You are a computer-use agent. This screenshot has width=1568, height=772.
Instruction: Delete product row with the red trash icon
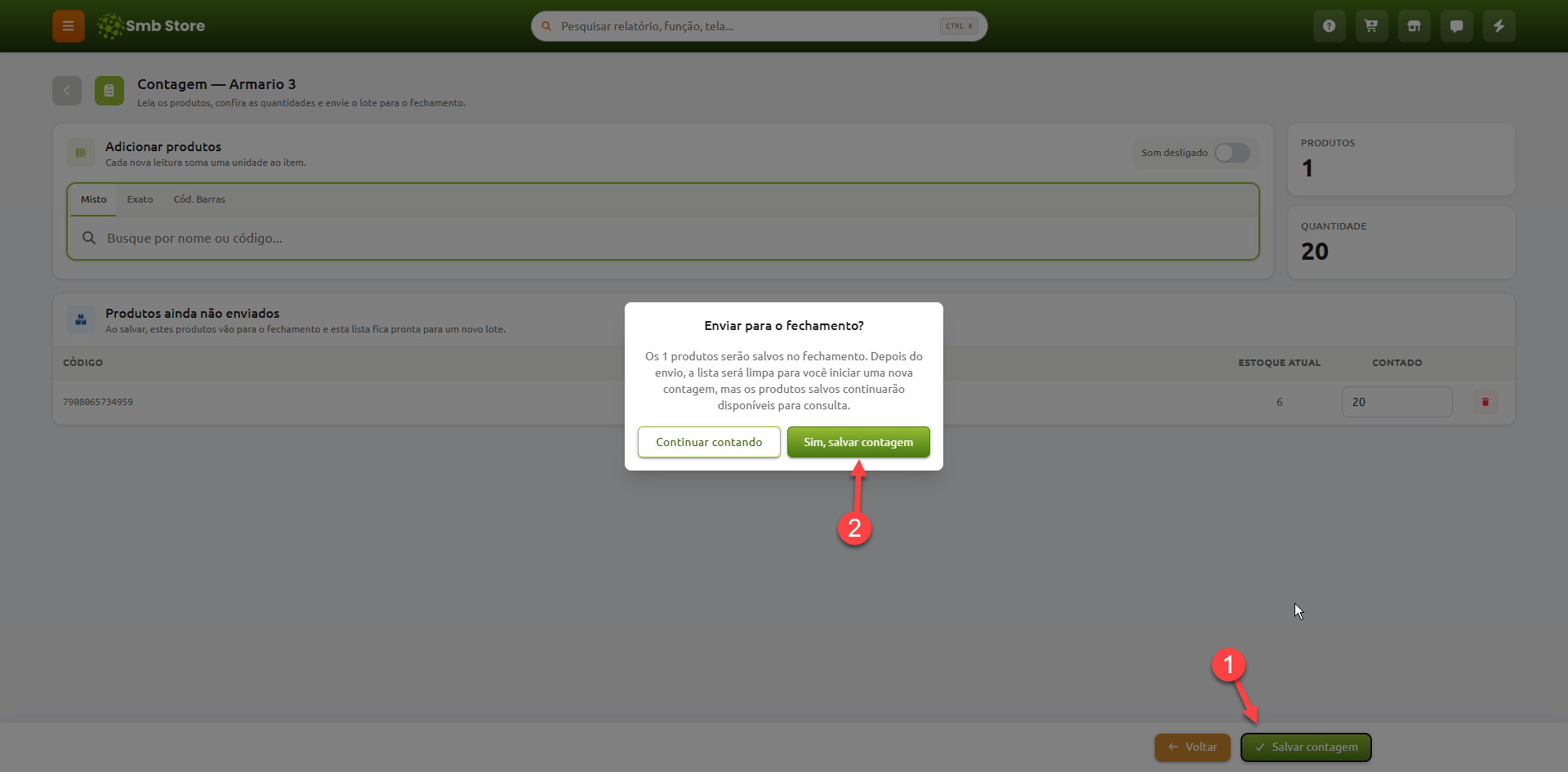click(x=1485, y=402)
